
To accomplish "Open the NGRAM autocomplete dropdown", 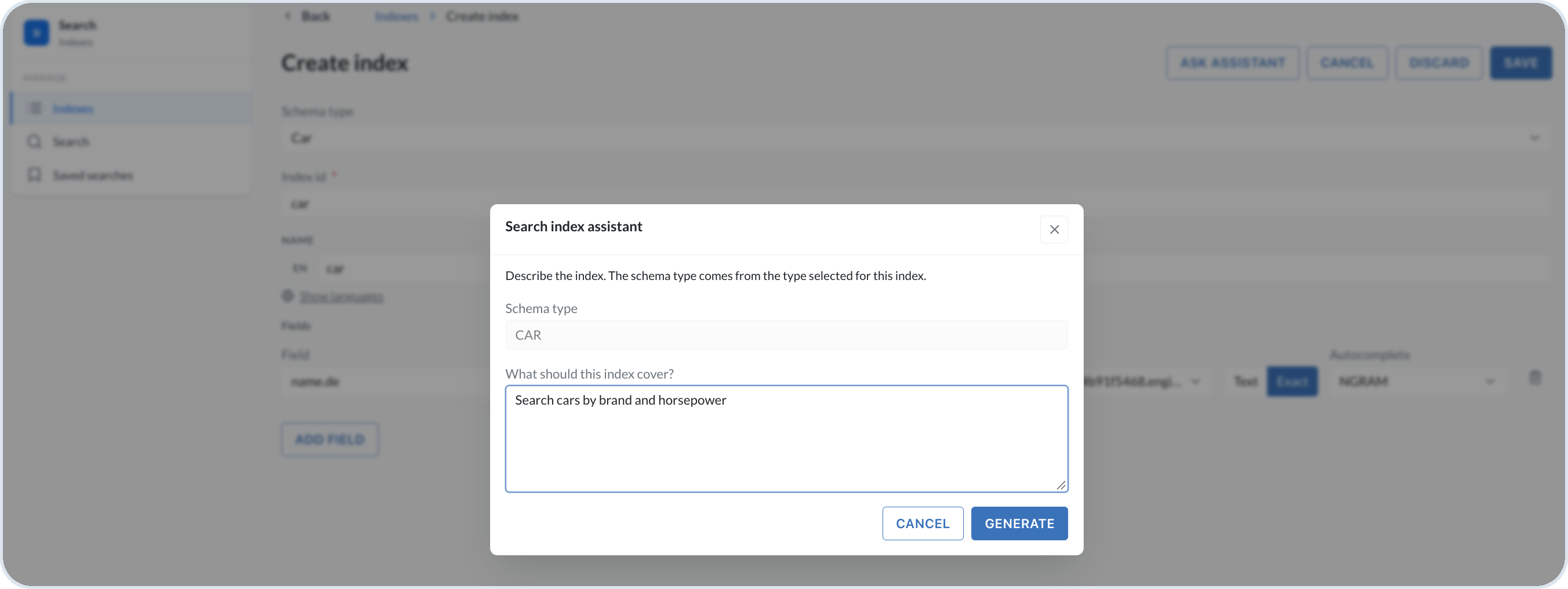I will [x=1417, y=381].
